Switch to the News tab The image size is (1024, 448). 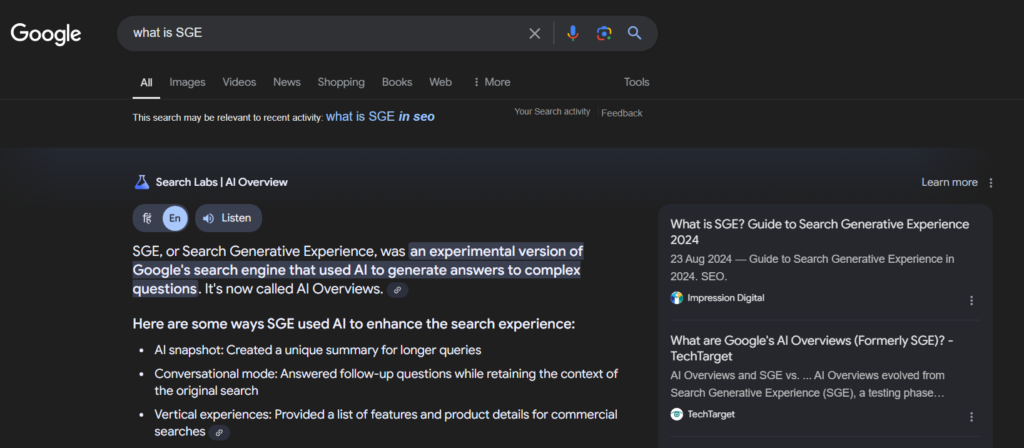click(x=287, y=82)
